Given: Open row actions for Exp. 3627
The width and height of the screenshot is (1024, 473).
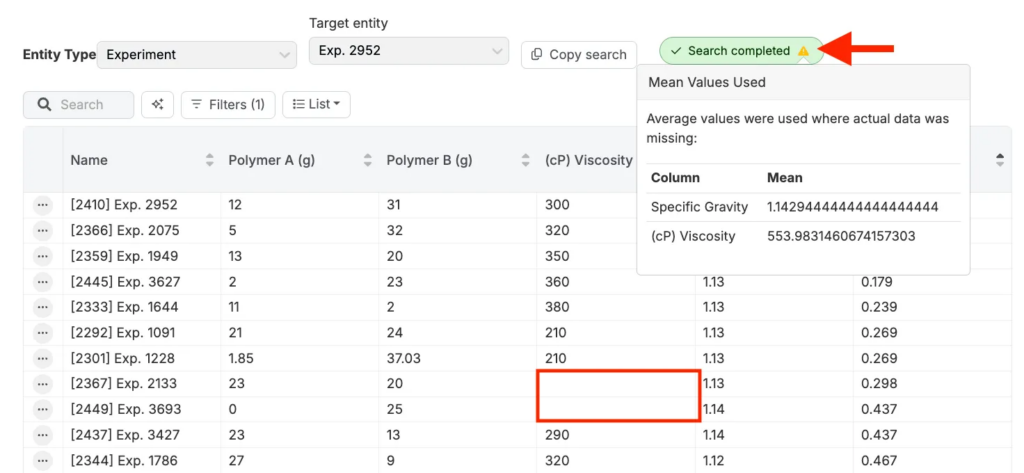Looking at the screenshot, I should point(42,282).
